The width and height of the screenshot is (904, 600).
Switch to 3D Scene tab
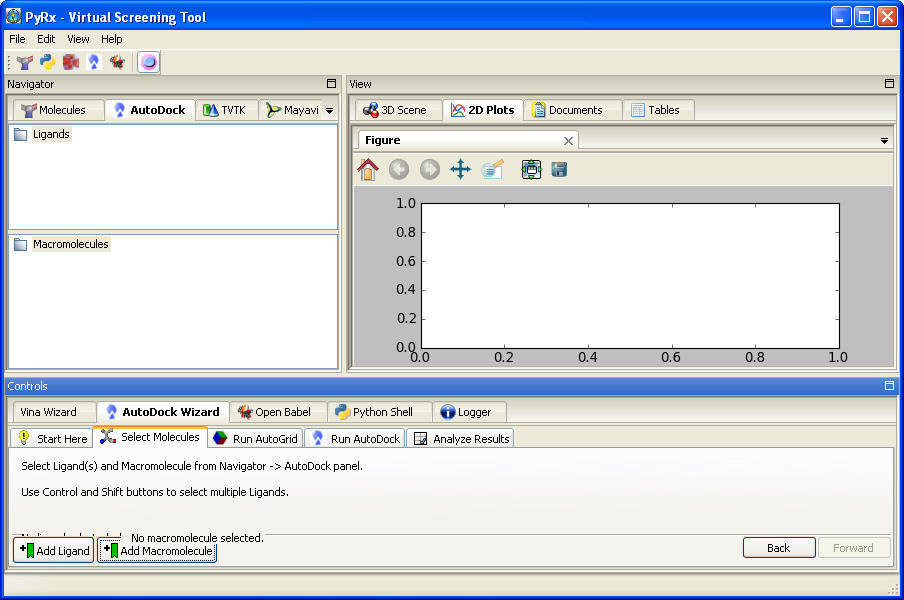(x=398, y=110)
